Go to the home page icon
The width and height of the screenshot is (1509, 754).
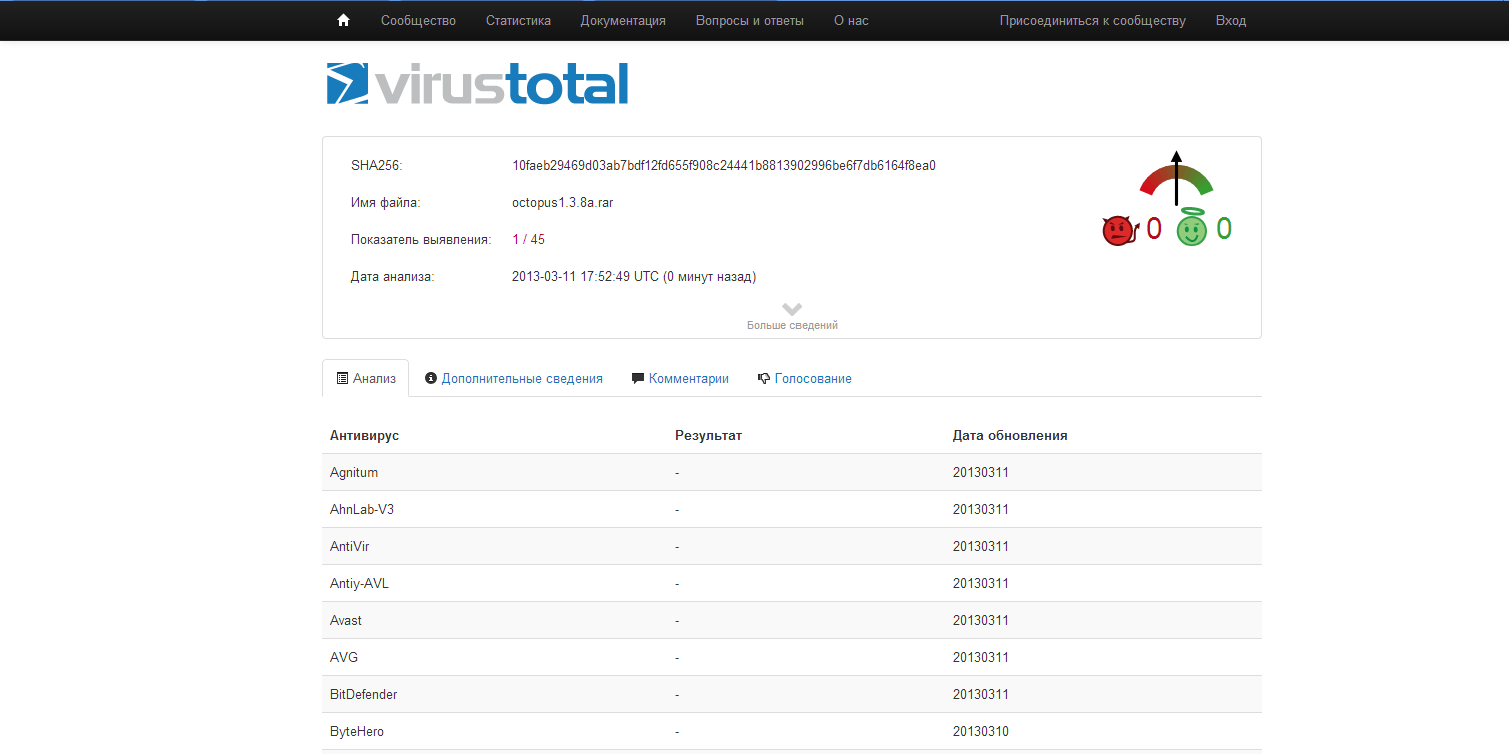[x=343, y=20]
